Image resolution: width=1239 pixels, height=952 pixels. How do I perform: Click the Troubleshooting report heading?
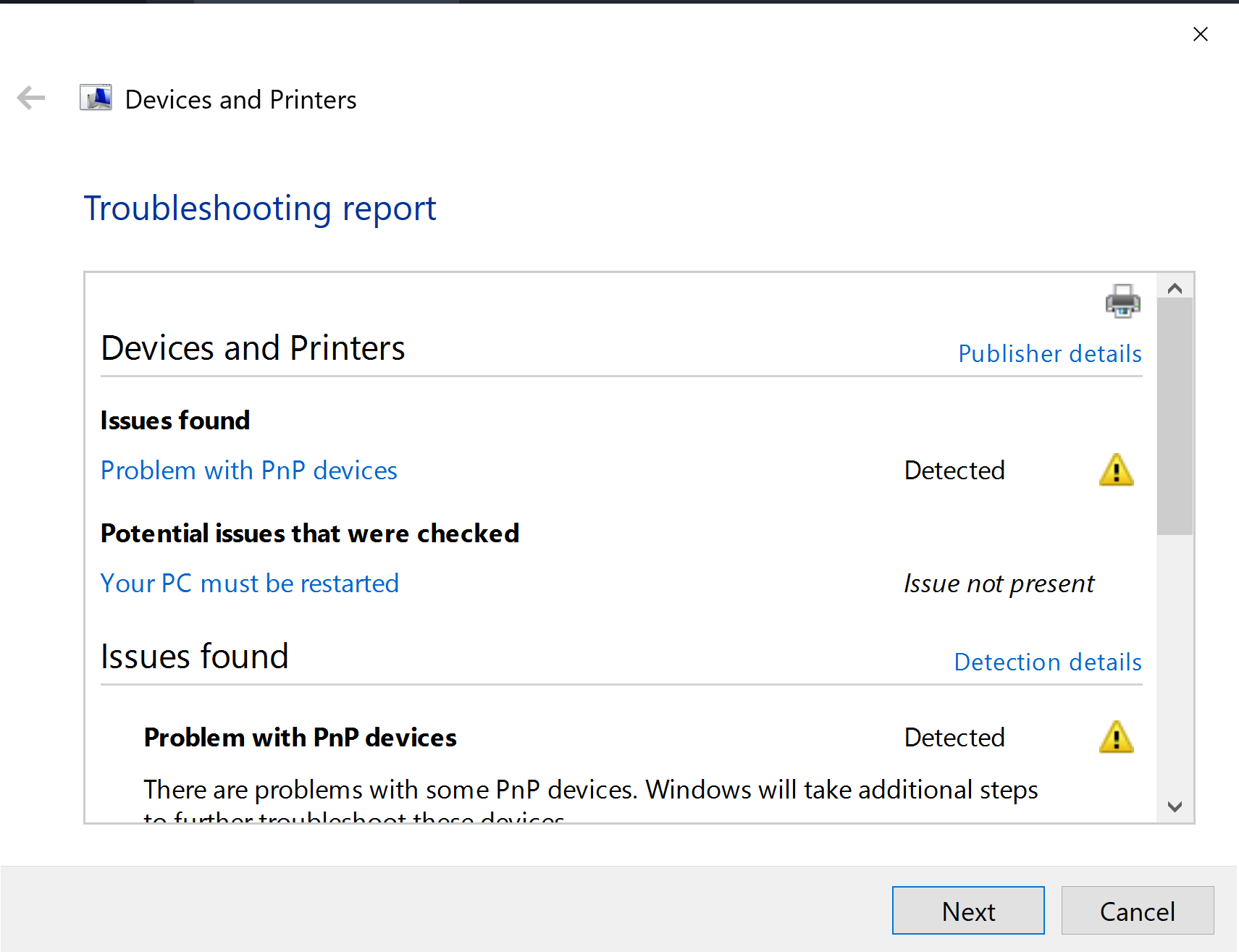tap(259, 208)
